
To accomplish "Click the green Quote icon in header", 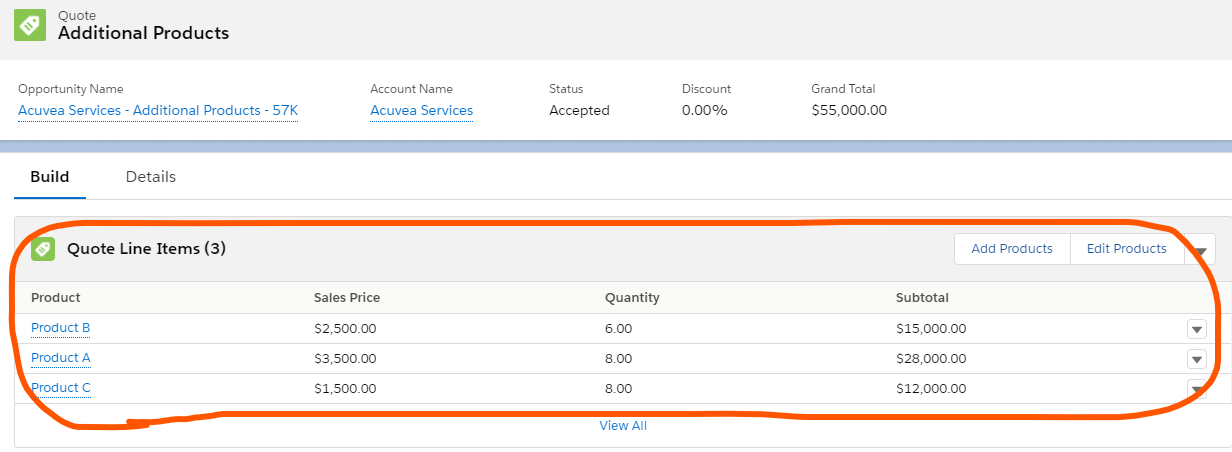I will (29, 24).
